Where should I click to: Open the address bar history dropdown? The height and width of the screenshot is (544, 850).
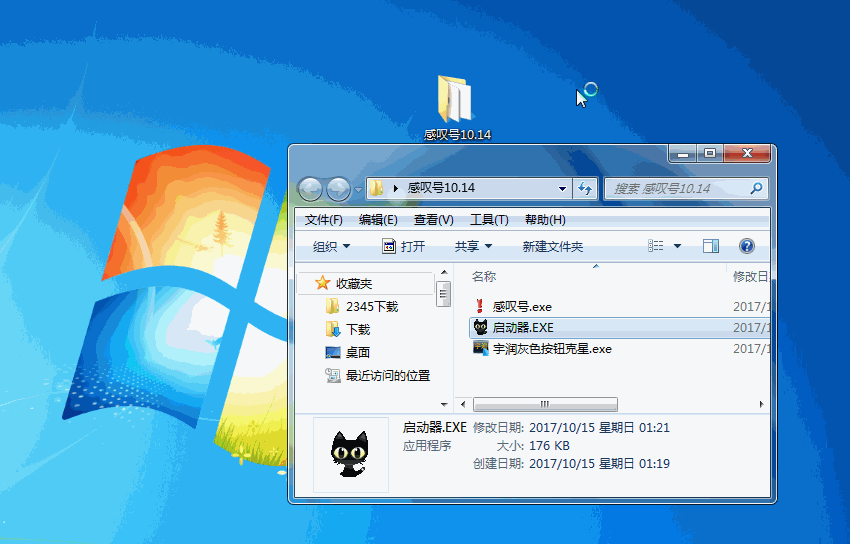(x=563, y=188)
